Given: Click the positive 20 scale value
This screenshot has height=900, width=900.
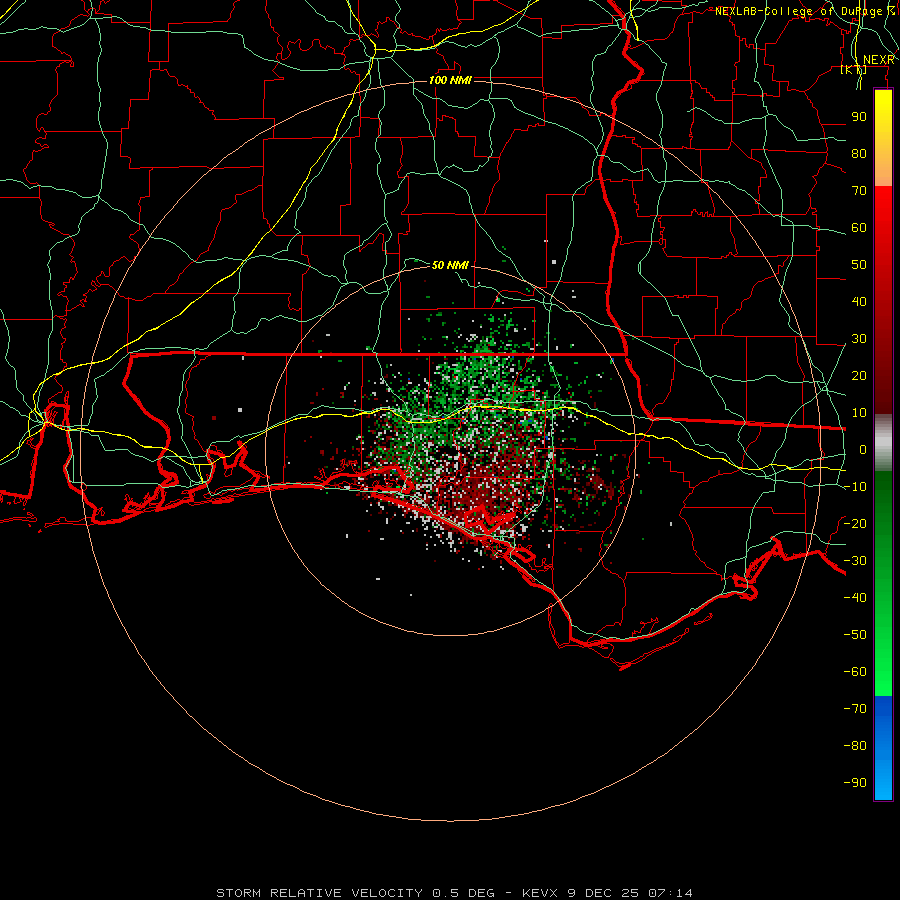Looking at the screenshot, I should [x=859, y=376].
